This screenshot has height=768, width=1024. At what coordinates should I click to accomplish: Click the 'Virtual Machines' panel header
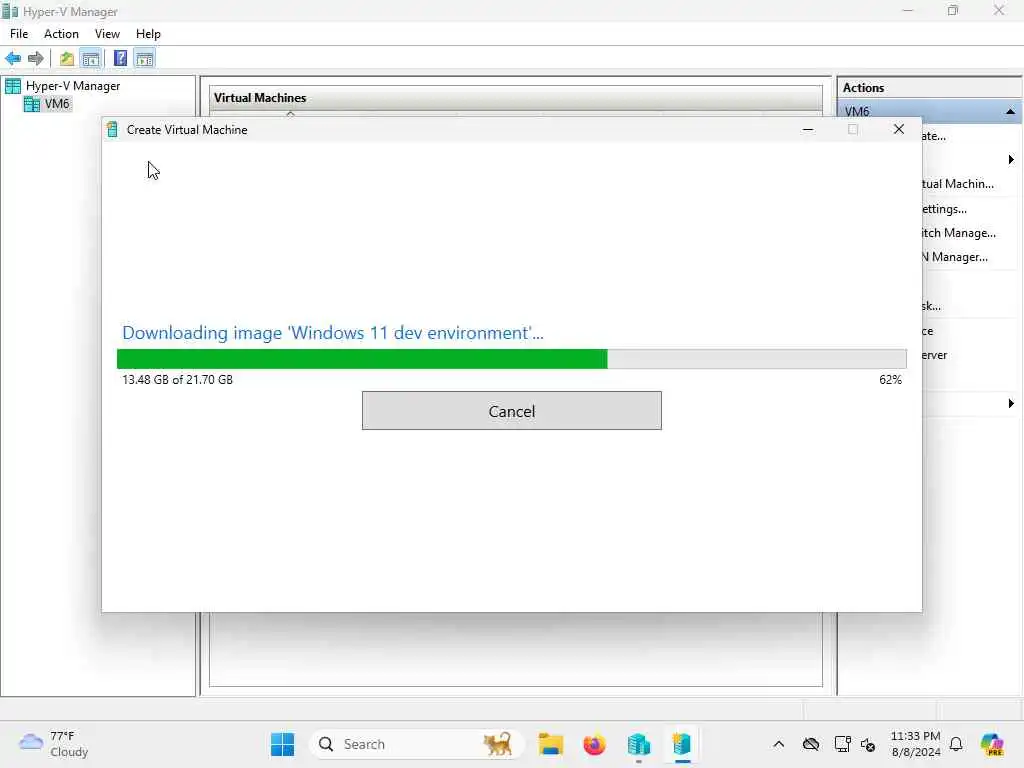point(260,97)
